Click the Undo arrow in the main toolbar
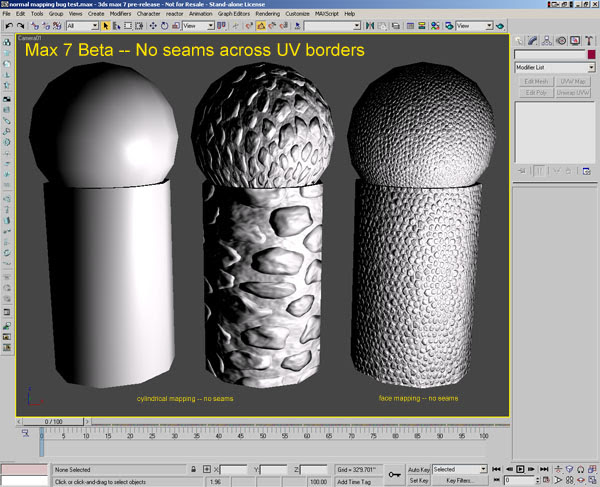 (9, 26)
